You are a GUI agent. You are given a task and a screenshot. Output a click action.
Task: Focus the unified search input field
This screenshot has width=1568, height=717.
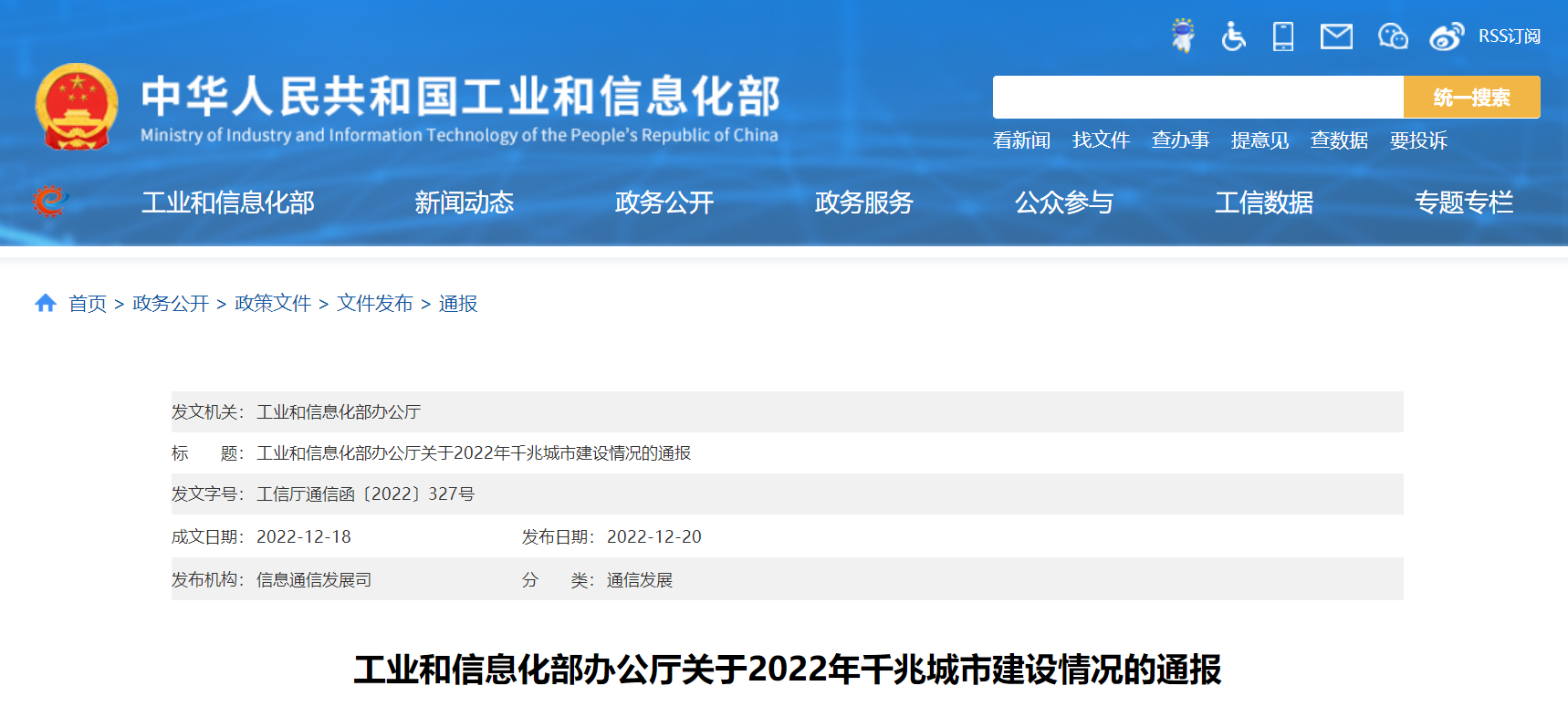click(x=1197, y=97)
